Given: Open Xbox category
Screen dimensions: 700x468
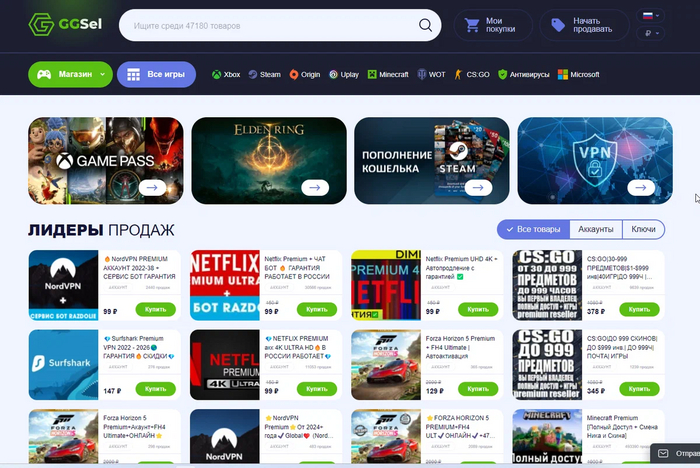Looking at the screenshot, I should point(226,75).
